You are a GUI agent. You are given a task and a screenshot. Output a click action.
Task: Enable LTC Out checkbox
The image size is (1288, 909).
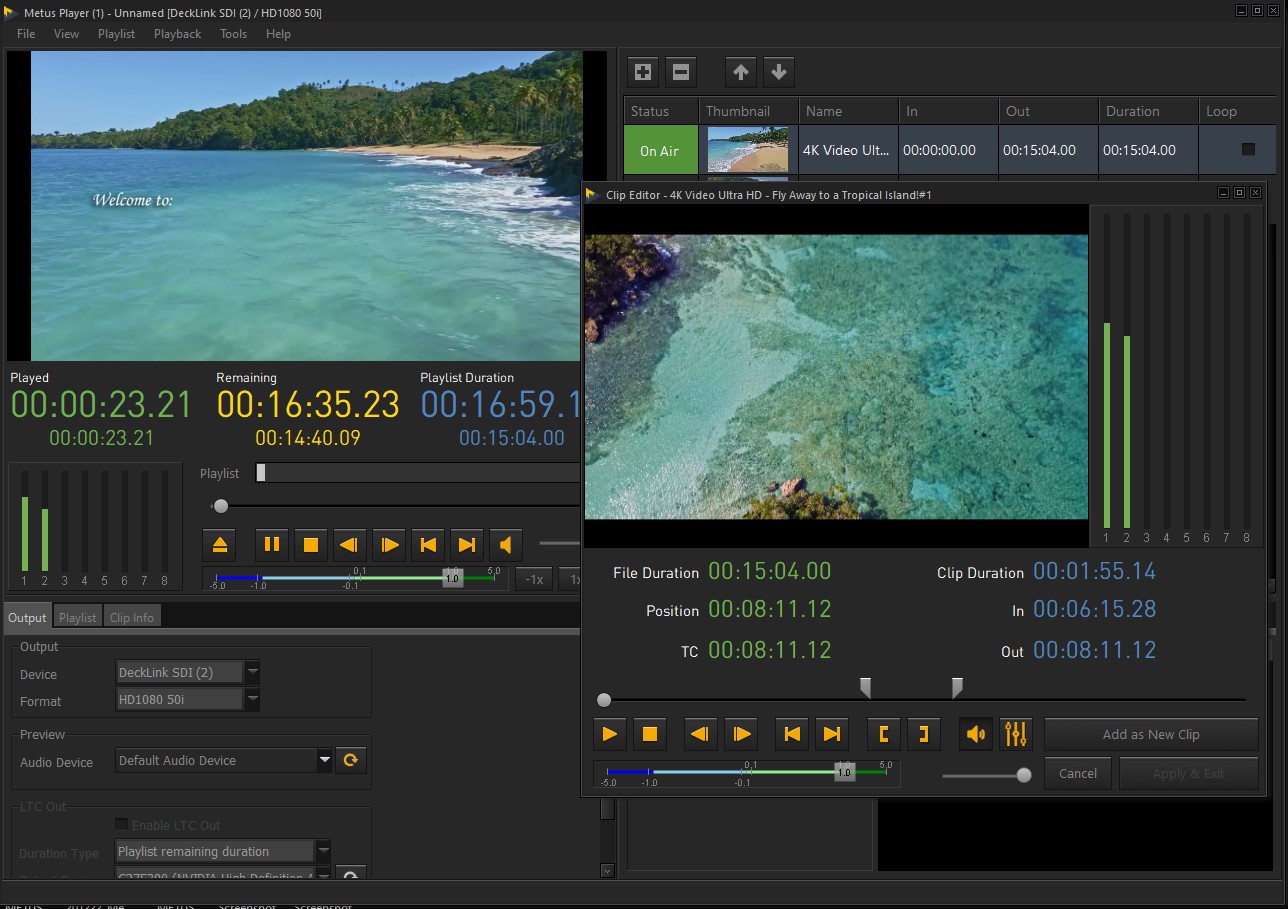click(122, 824)
